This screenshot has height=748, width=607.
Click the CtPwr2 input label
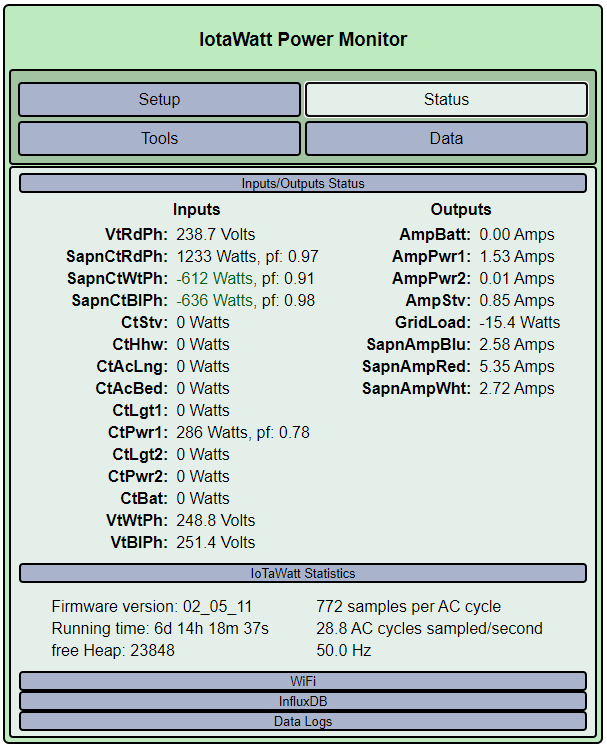[x=138, y=476]
